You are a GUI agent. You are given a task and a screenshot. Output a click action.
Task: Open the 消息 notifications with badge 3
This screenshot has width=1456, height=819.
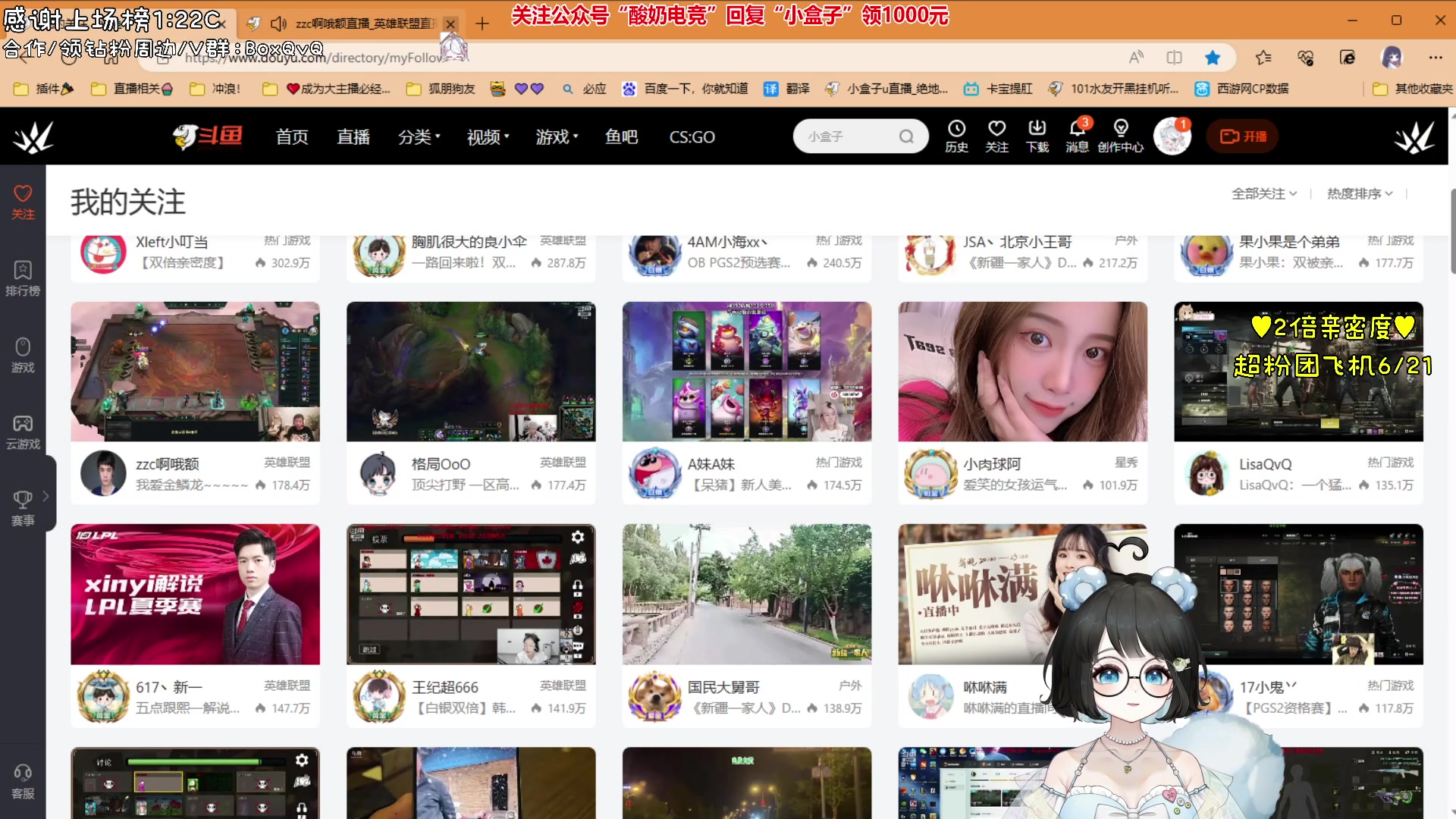point(1078,137)
